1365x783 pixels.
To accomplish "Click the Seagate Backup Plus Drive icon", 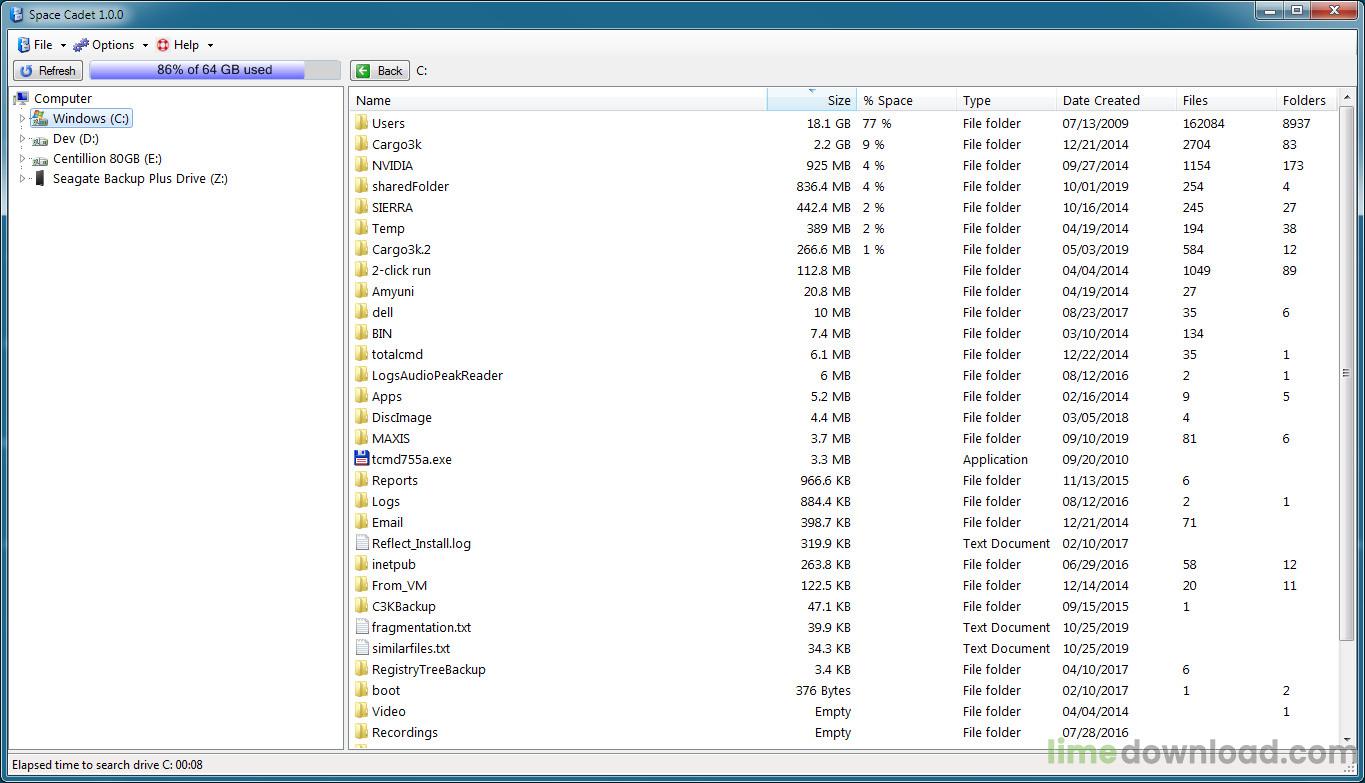I will point(40,178).
